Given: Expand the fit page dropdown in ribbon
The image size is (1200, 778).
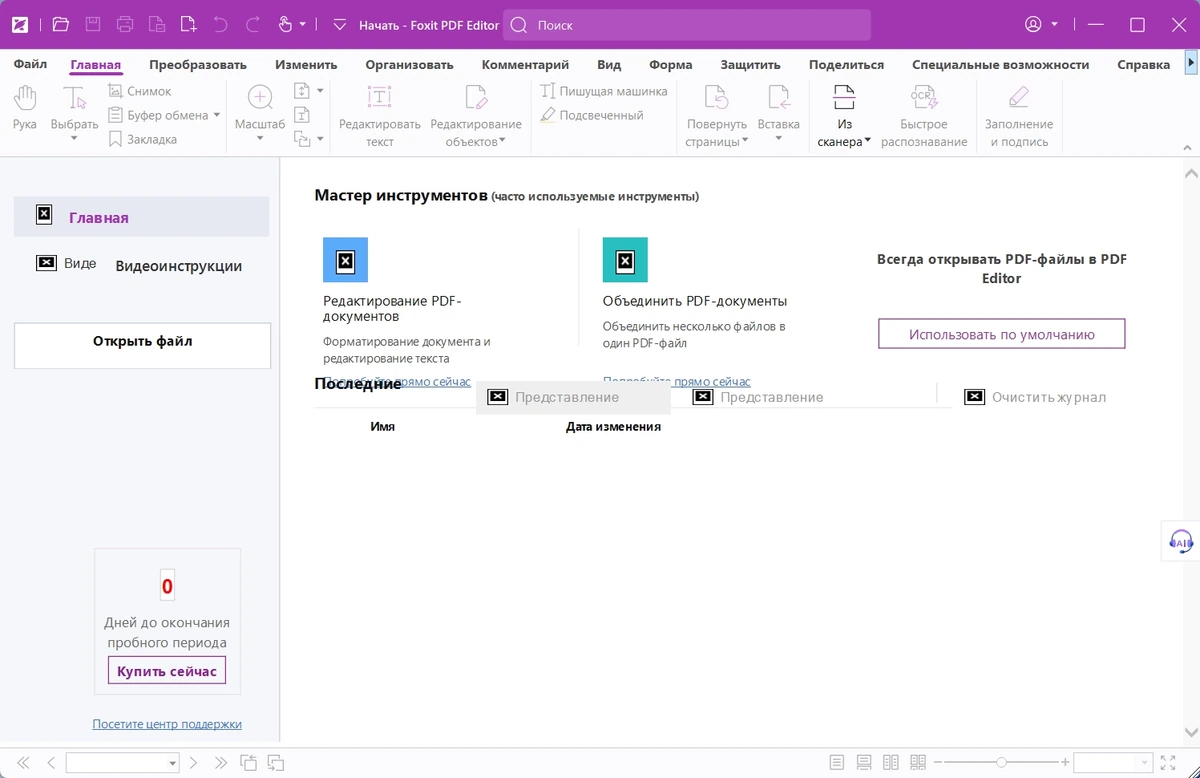Looking at the screenshot, I should [x=320, y=91].
